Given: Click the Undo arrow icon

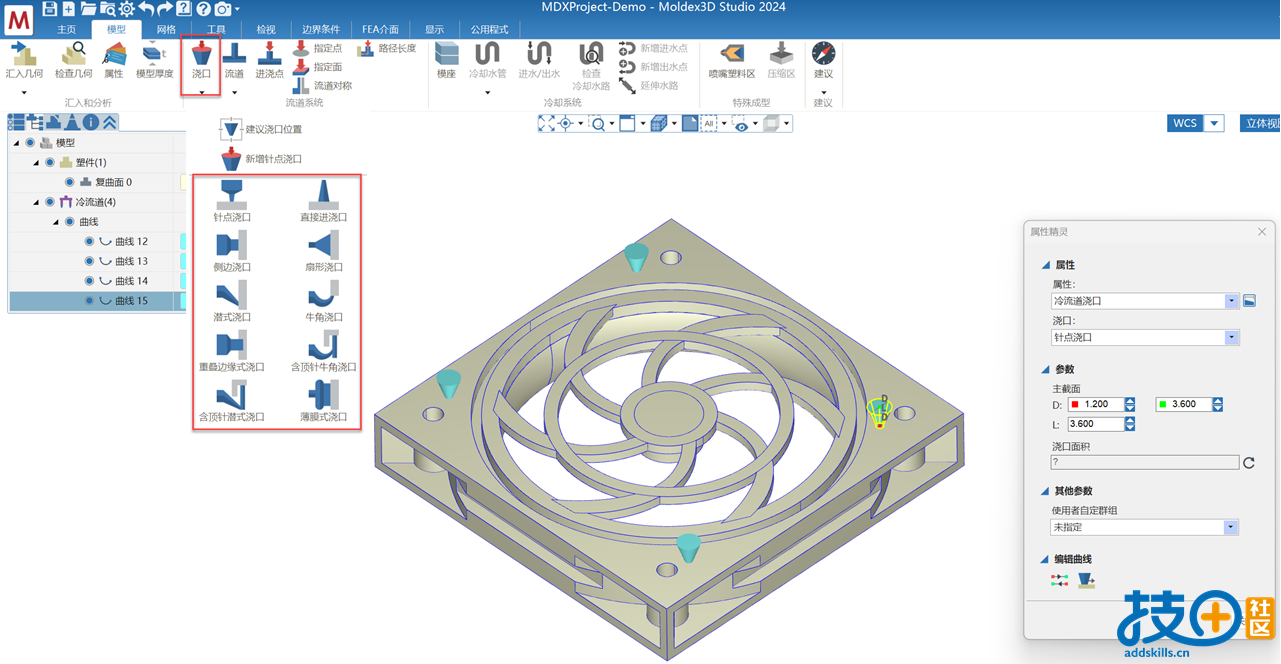Looking at the screenshot, I should pyautogui.click(x=146, y=8).
